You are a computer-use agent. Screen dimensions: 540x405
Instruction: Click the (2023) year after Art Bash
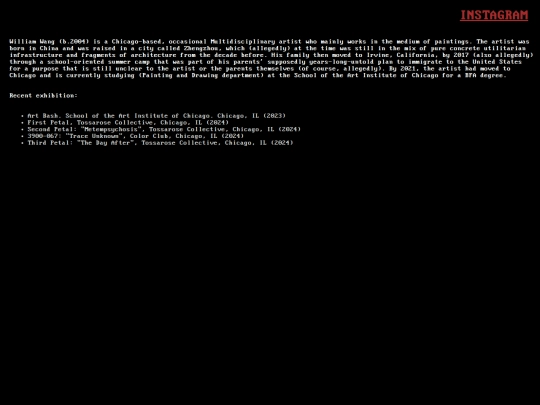[274, 116]
